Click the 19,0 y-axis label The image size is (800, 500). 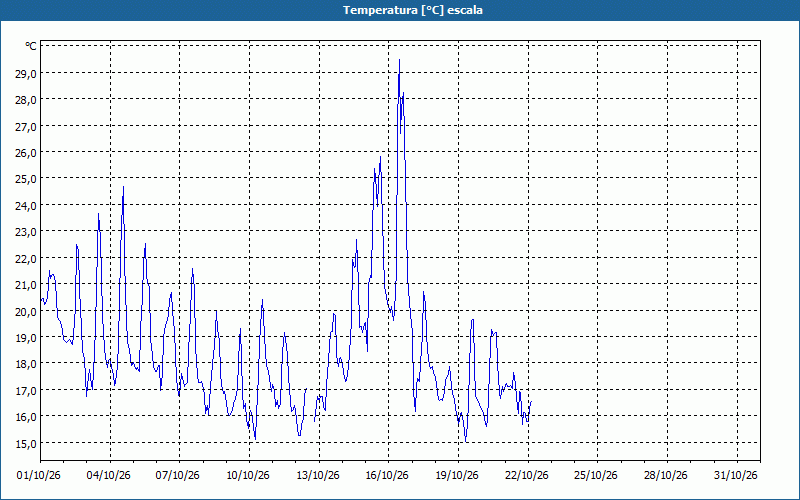click(26, 337)
